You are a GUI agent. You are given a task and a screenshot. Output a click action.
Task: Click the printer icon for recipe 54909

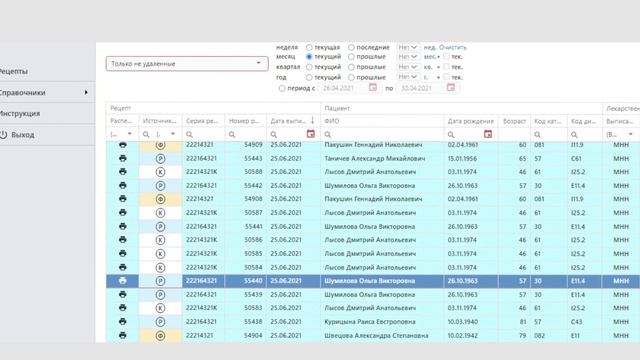[x=122, y=145]
